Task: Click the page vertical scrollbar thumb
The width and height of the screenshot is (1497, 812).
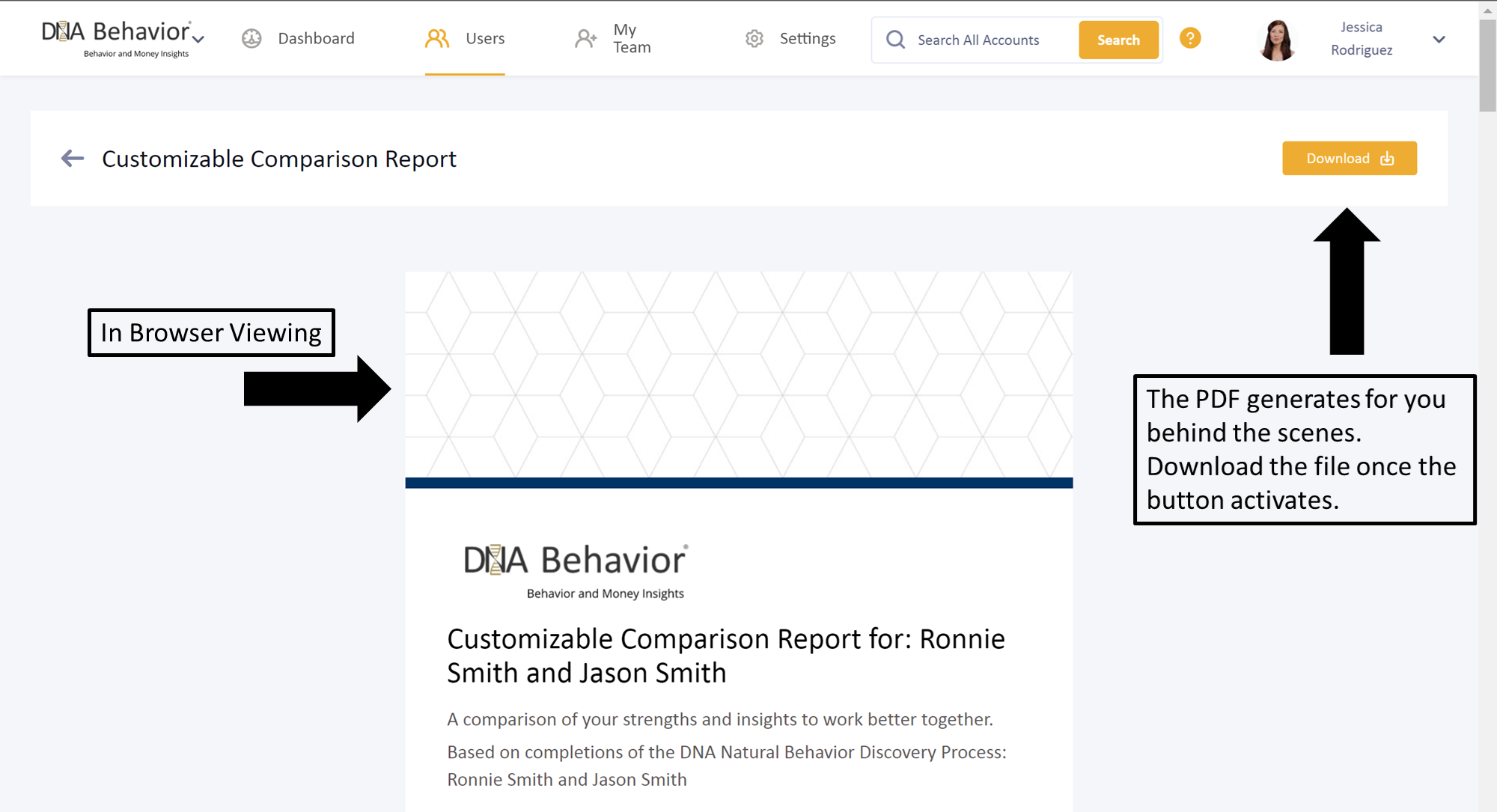Action: point(1488,66)
